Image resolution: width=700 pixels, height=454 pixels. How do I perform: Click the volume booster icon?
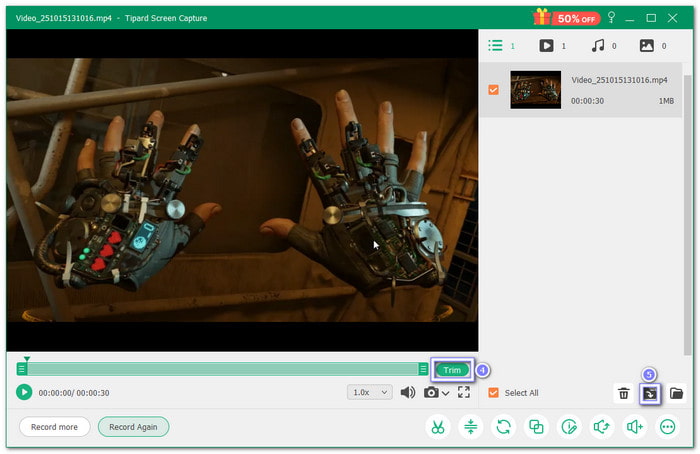[634, 427]
